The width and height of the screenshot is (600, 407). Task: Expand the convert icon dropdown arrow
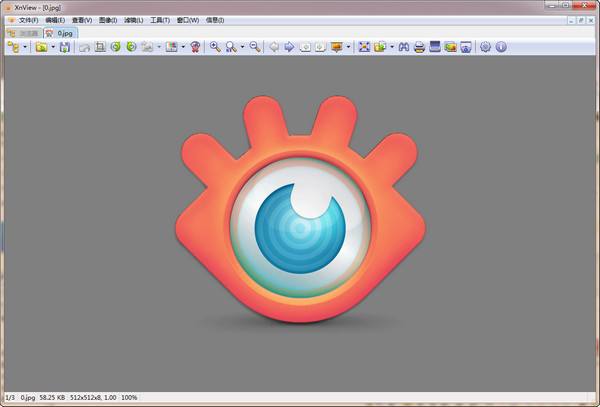[x=392, y=47]
